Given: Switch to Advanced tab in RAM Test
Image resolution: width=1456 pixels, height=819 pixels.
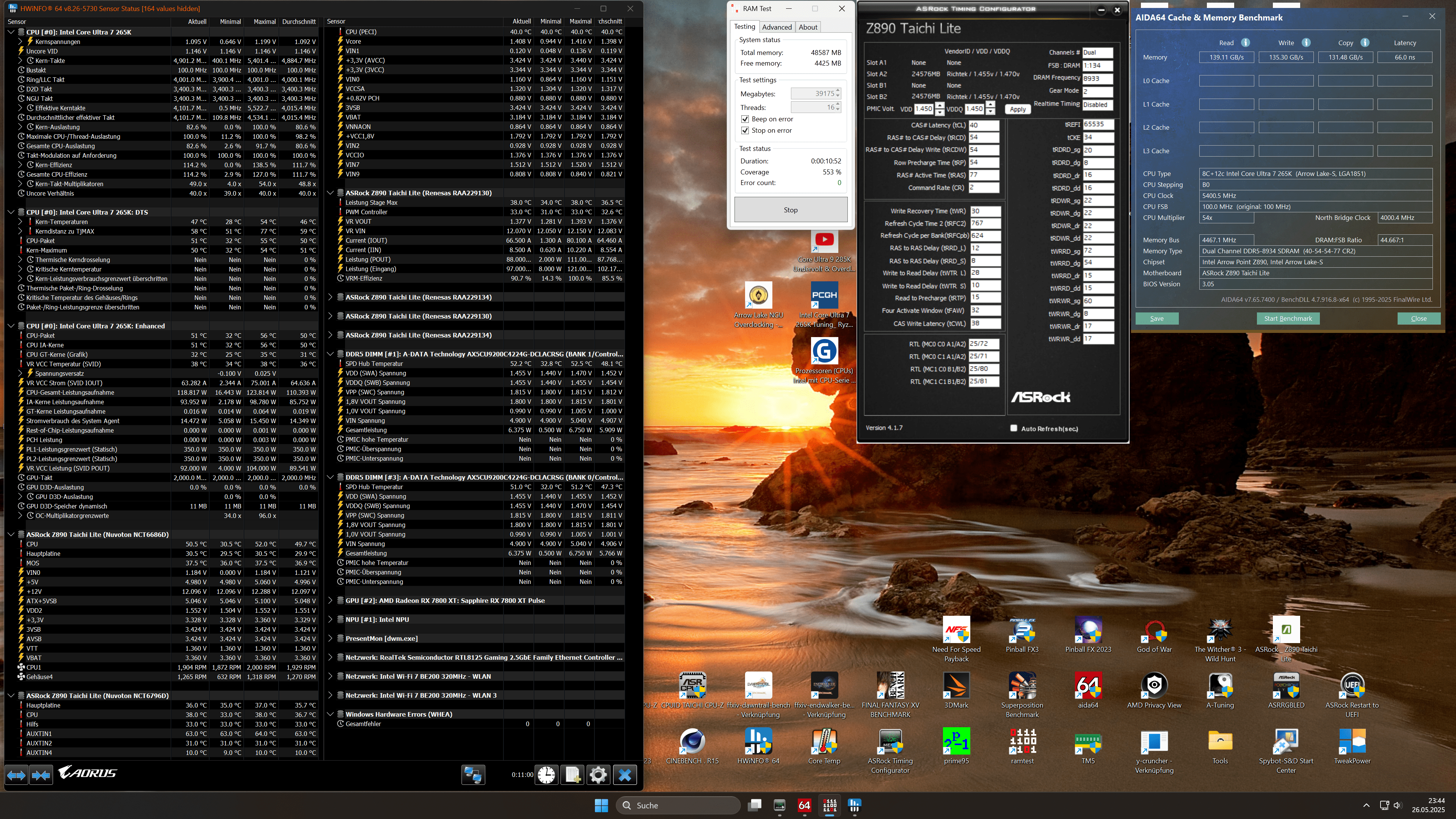Looking at the screenshot, I should (x=777, y=27).
